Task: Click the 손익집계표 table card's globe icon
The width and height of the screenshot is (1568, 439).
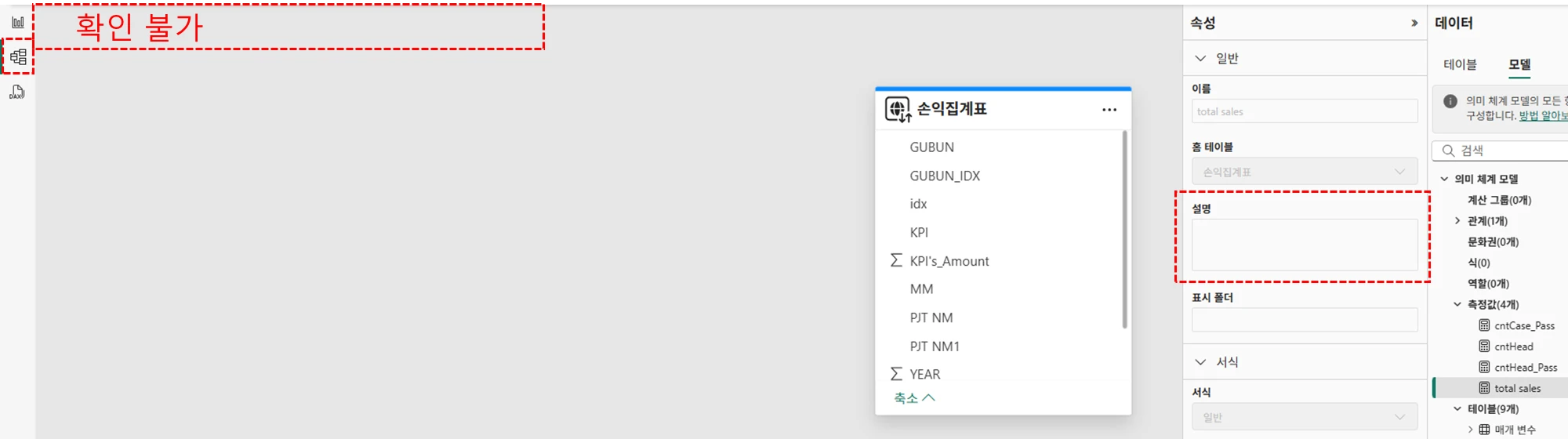Action: pos(898,110)
